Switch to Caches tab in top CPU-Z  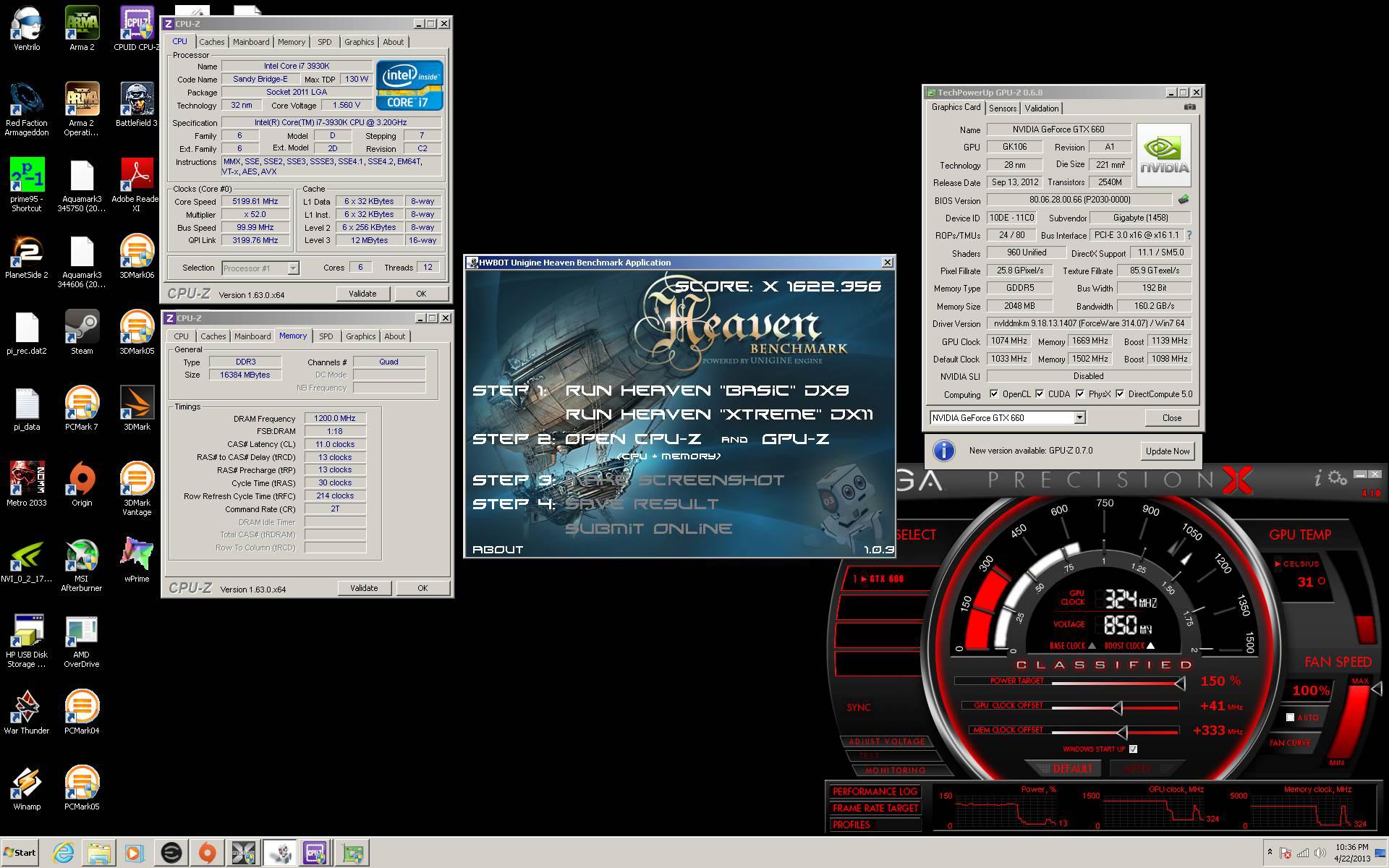(212, 42)
